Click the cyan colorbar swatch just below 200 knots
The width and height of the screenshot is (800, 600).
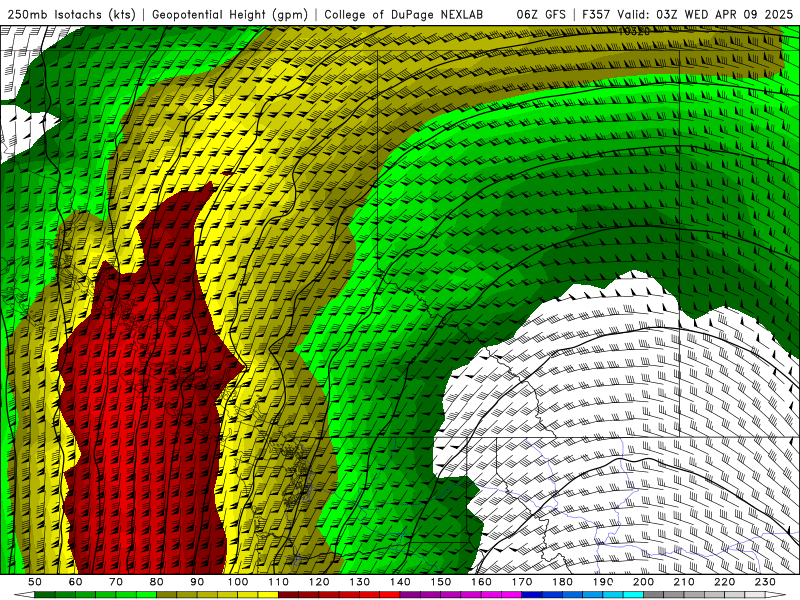(x=633, y=595)
